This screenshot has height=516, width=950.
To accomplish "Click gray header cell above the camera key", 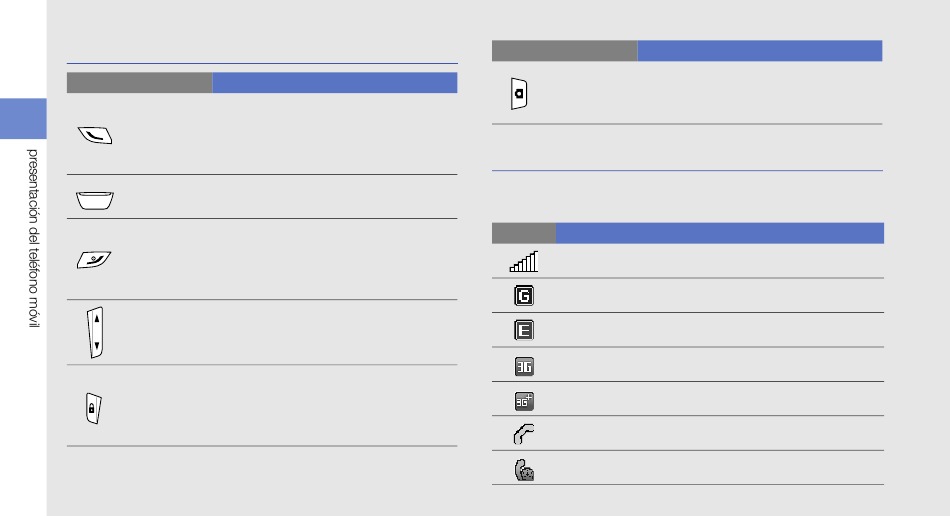I will (564, 50).
